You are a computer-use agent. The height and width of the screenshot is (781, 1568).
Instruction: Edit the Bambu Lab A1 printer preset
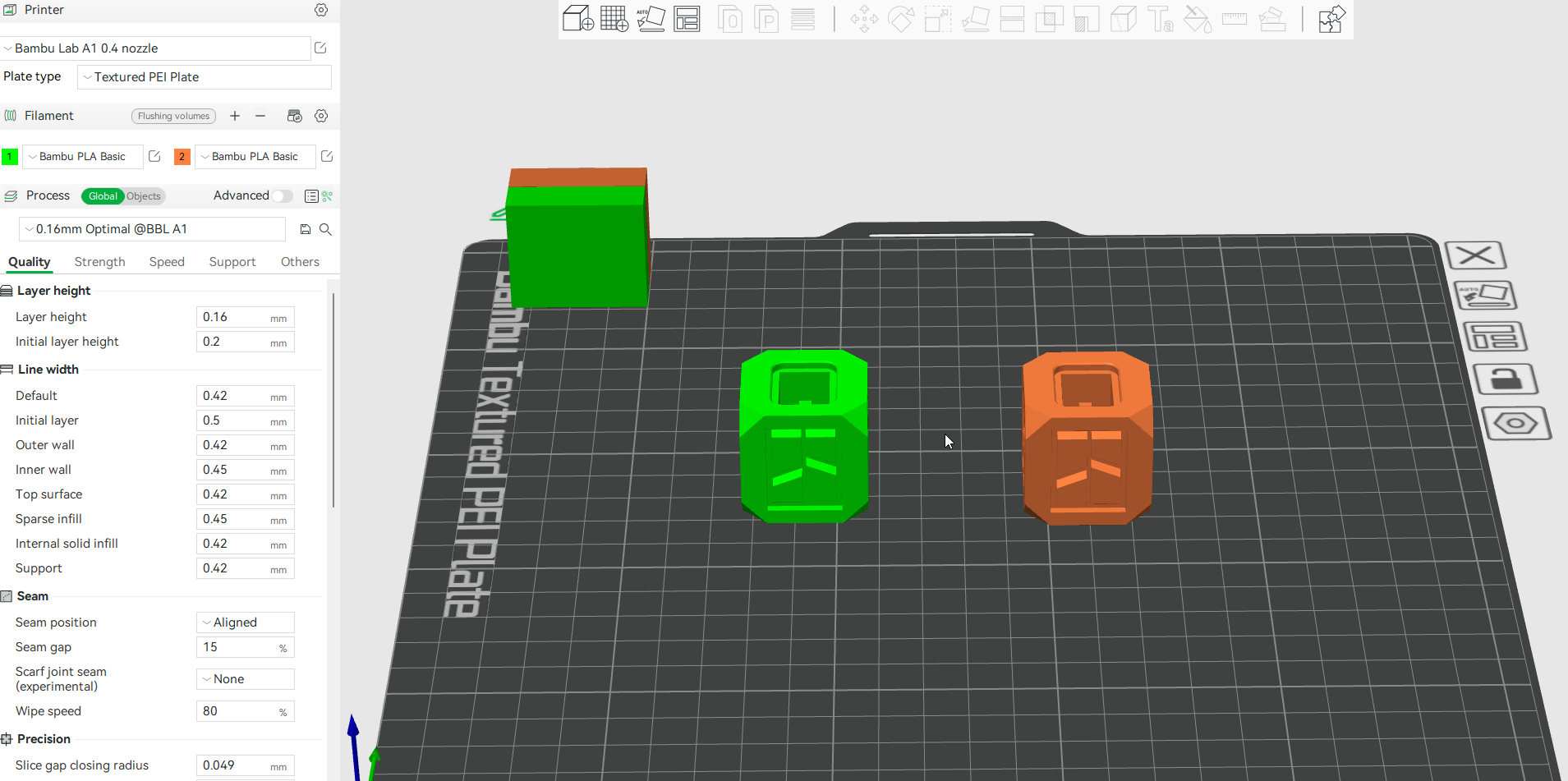[x=320, y=48]
